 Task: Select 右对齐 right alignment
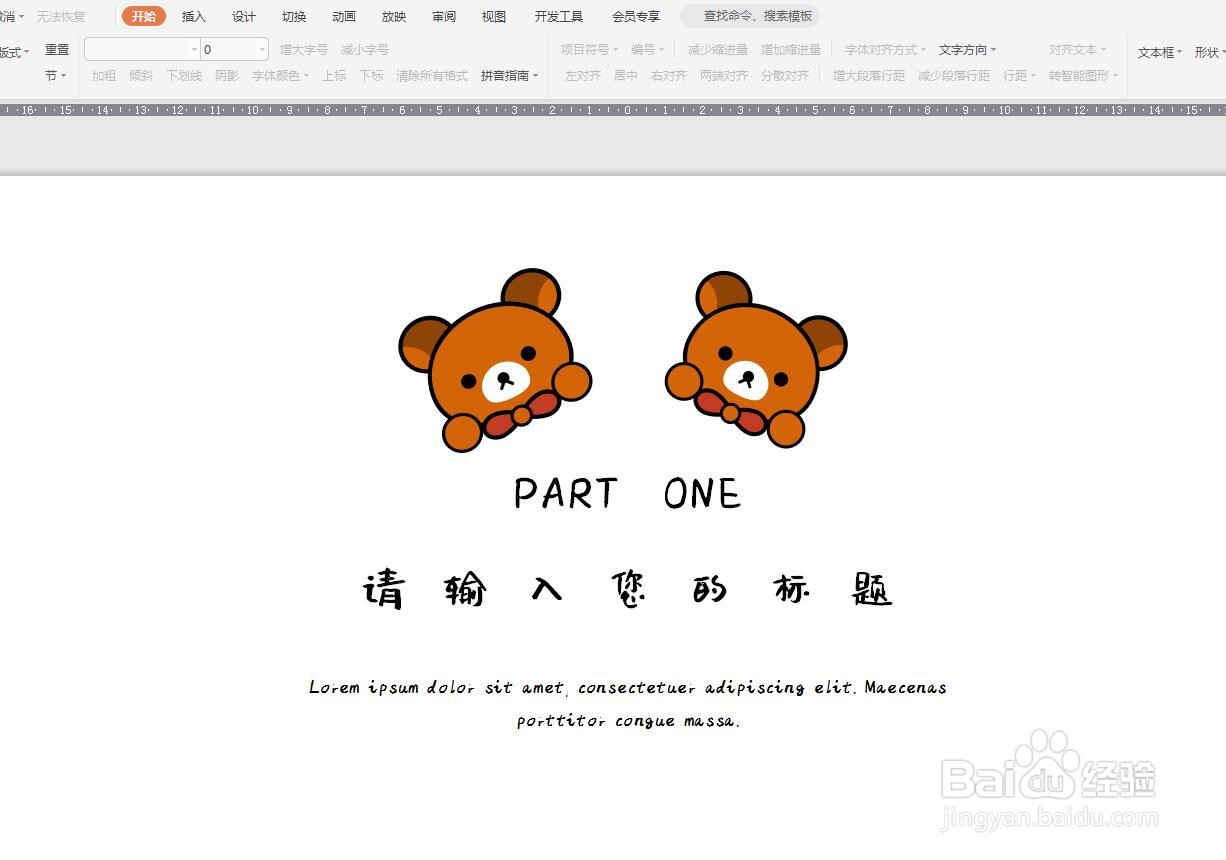tap(669, 76)
